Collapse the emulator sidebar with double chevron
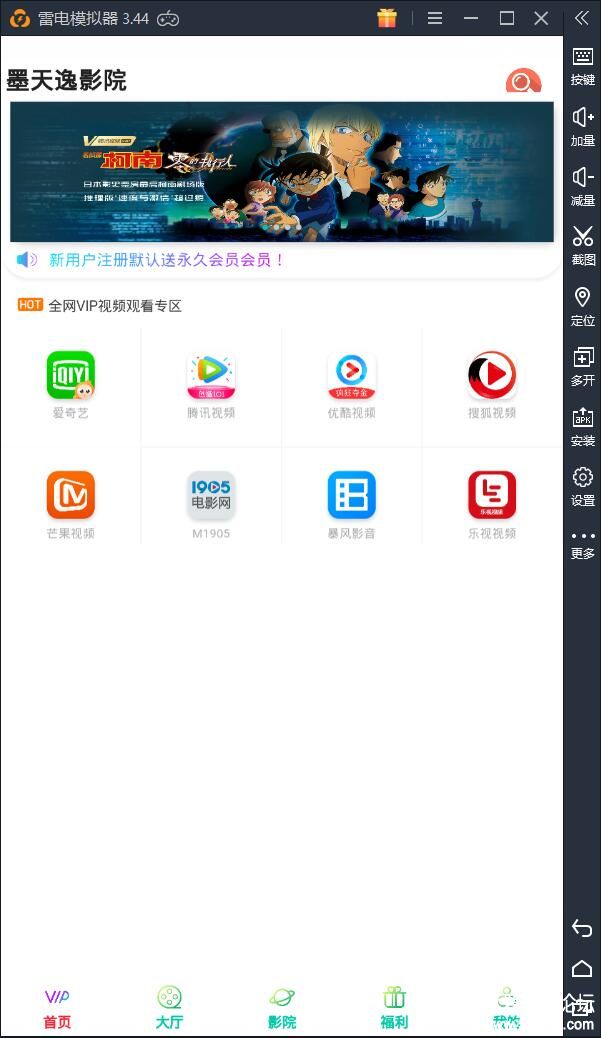 [x=582, y=18]
